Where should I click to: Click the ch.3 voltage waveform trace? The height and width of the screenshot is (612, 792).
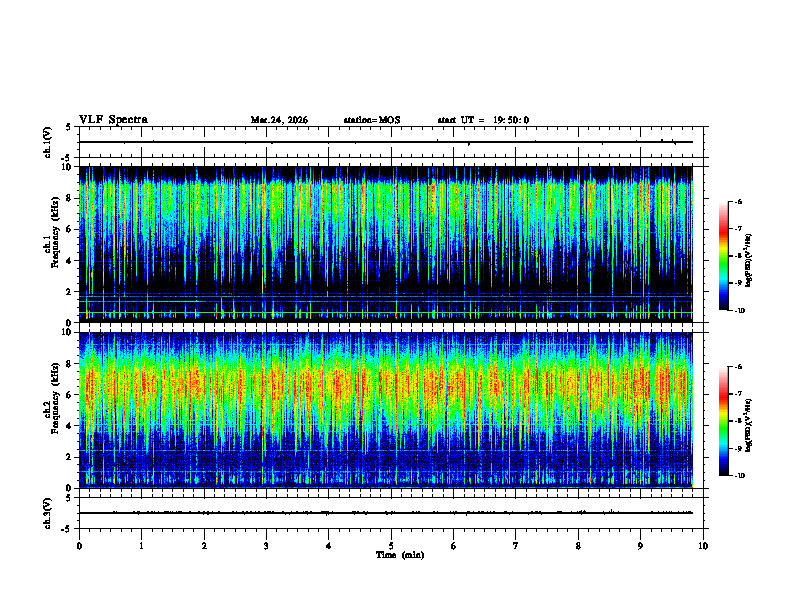[x=386, y=513]
